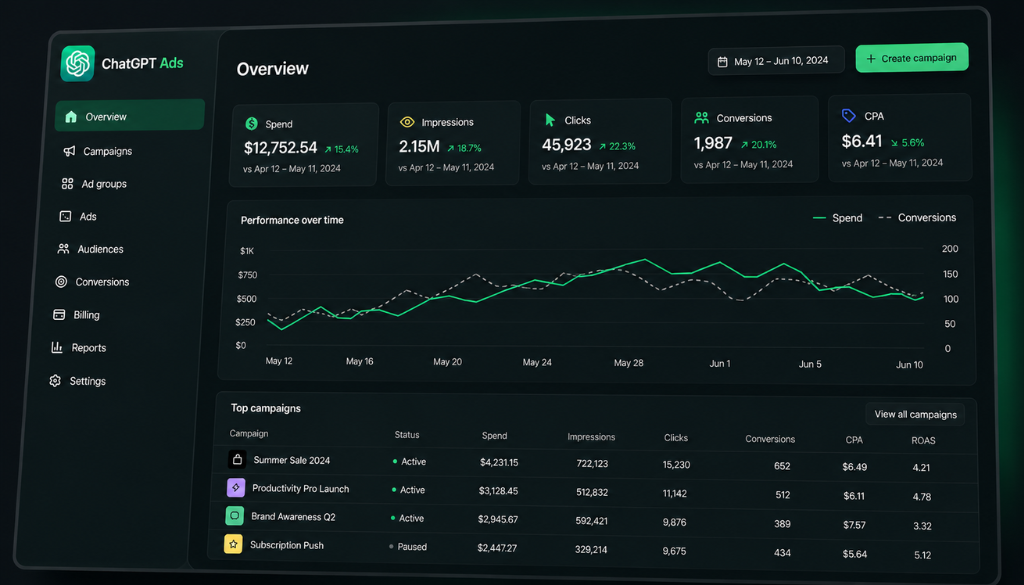Click Active status of Summer Sale 2024
Viewport: 1024px width, 585px height.
click(409, 462)
